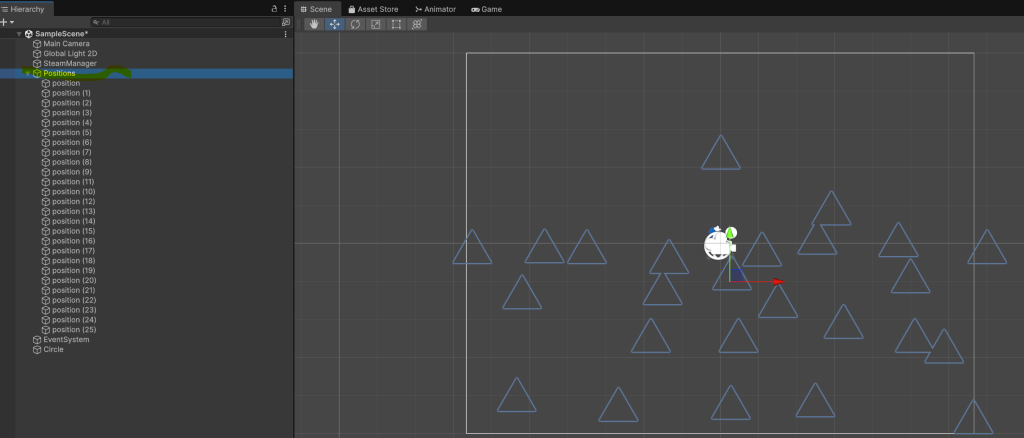Screen dimensions: 1024x438
Task: Toggle the Hierarchy panel lock
Action: [x=274, y=8]
